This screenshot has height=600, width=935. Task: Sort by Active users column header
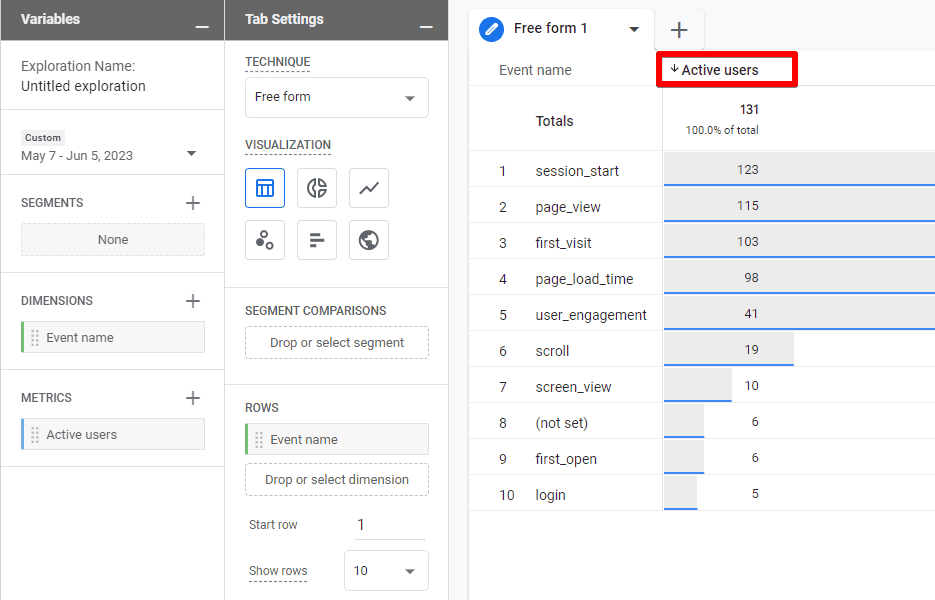720,70
